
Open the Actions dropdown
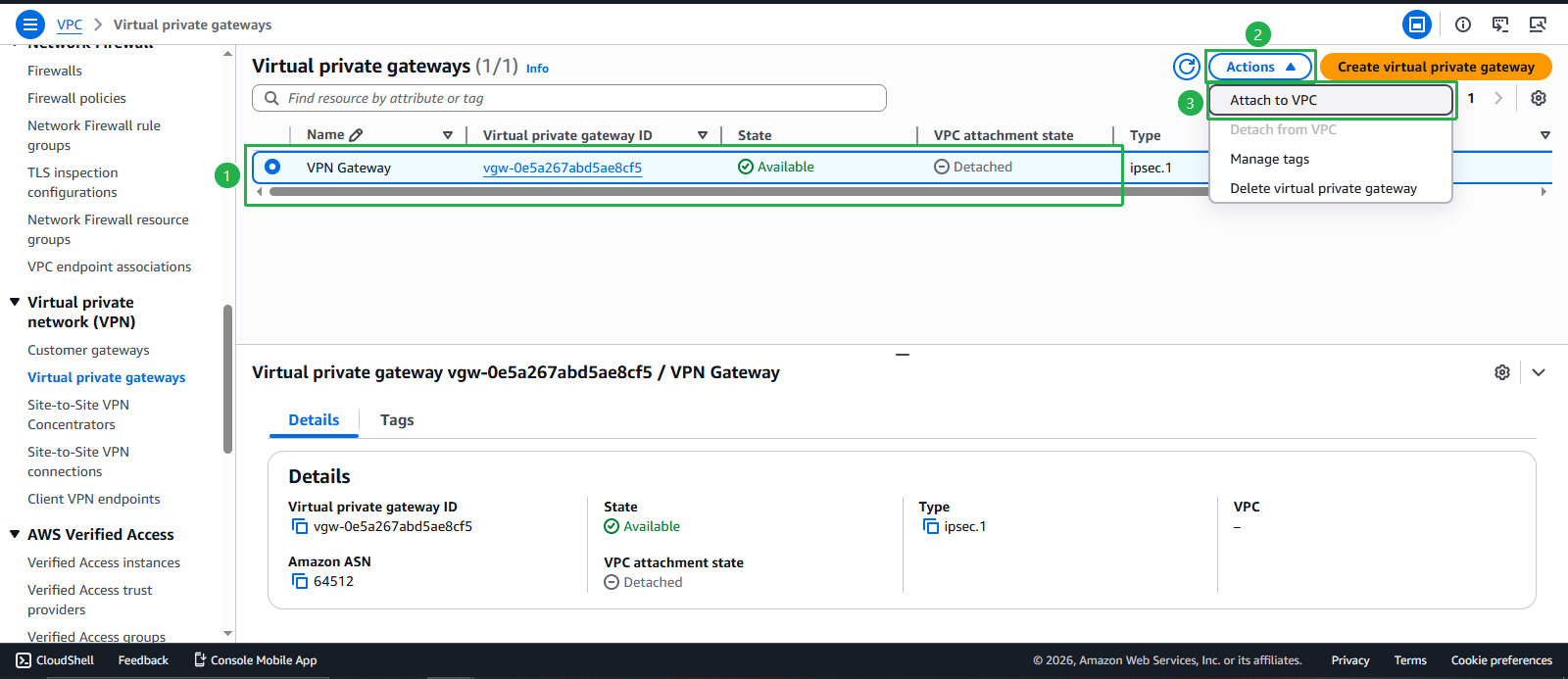(x=1260, y=67)
